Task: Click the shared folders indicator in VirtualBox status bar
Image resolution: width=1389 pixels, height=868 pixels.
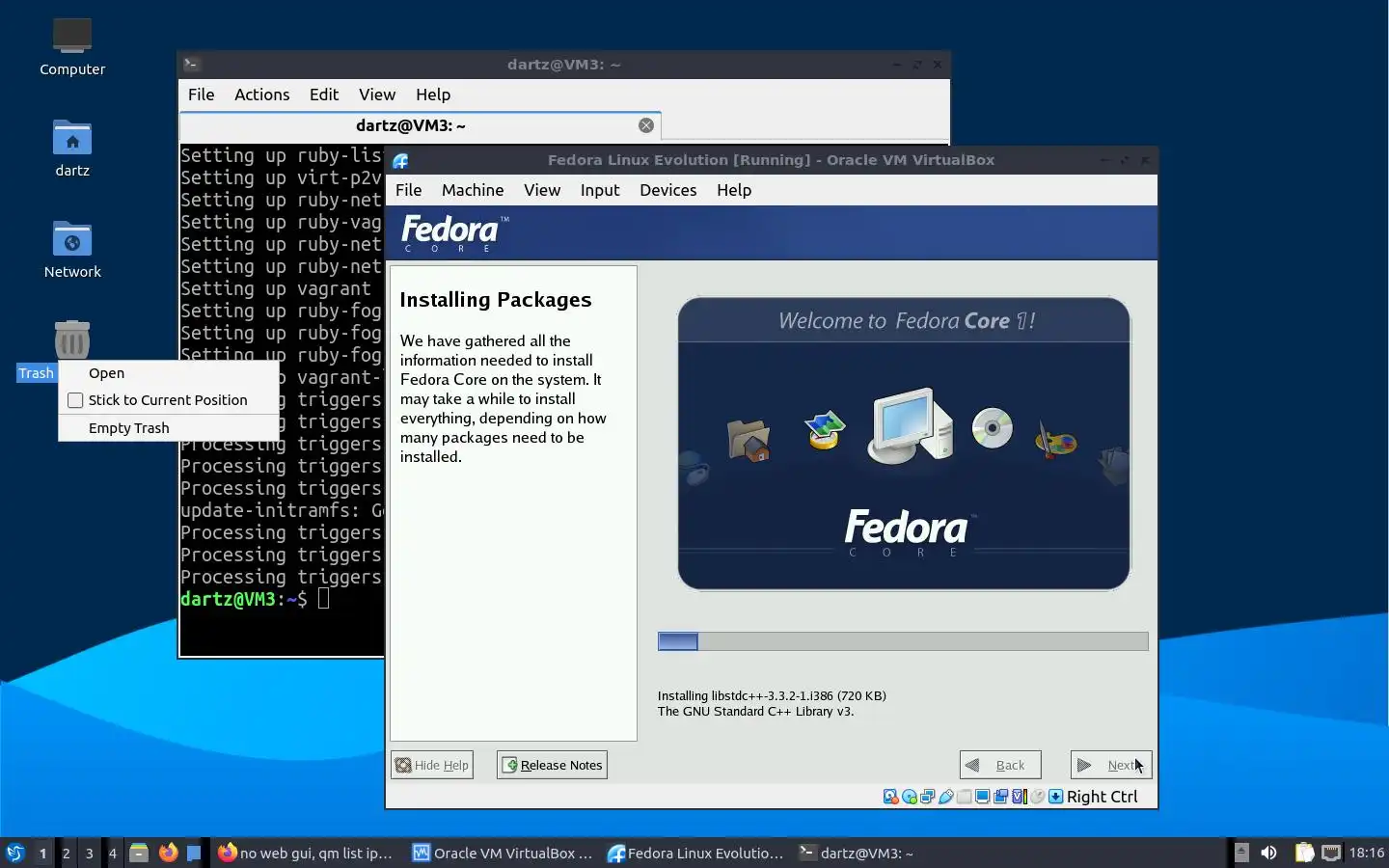Action: tap(964, 797)
